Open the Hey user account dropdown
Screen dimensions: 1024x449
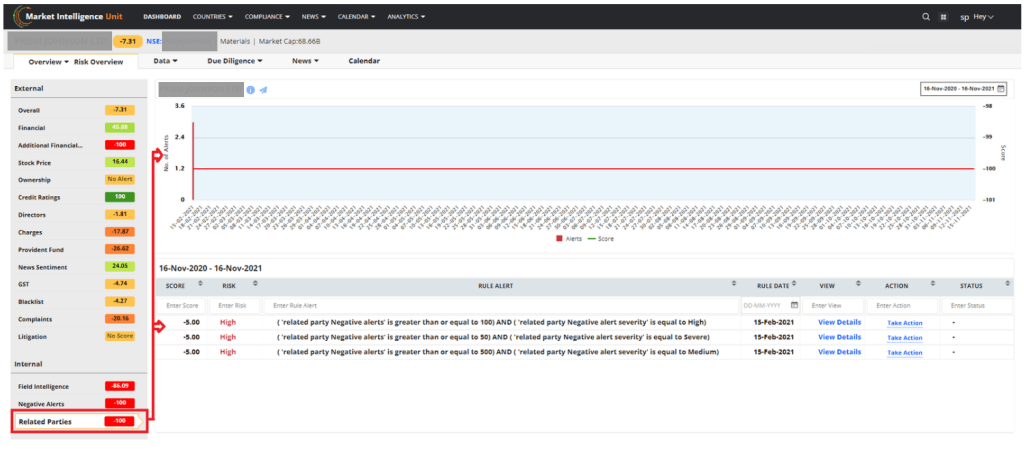click(982, 17)
